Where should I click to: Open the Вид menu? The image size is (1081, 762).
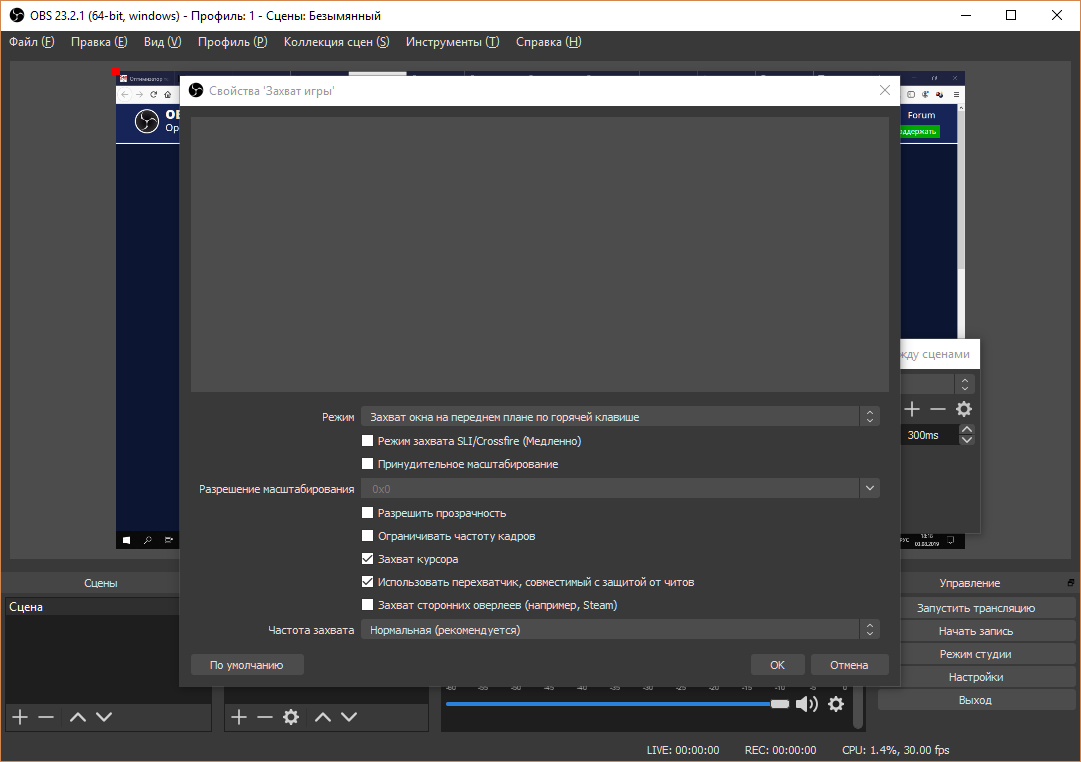163,42
